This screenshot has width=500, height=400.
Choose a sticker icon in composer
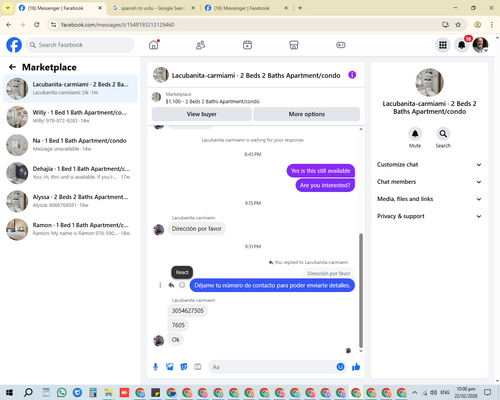(184, 367)
